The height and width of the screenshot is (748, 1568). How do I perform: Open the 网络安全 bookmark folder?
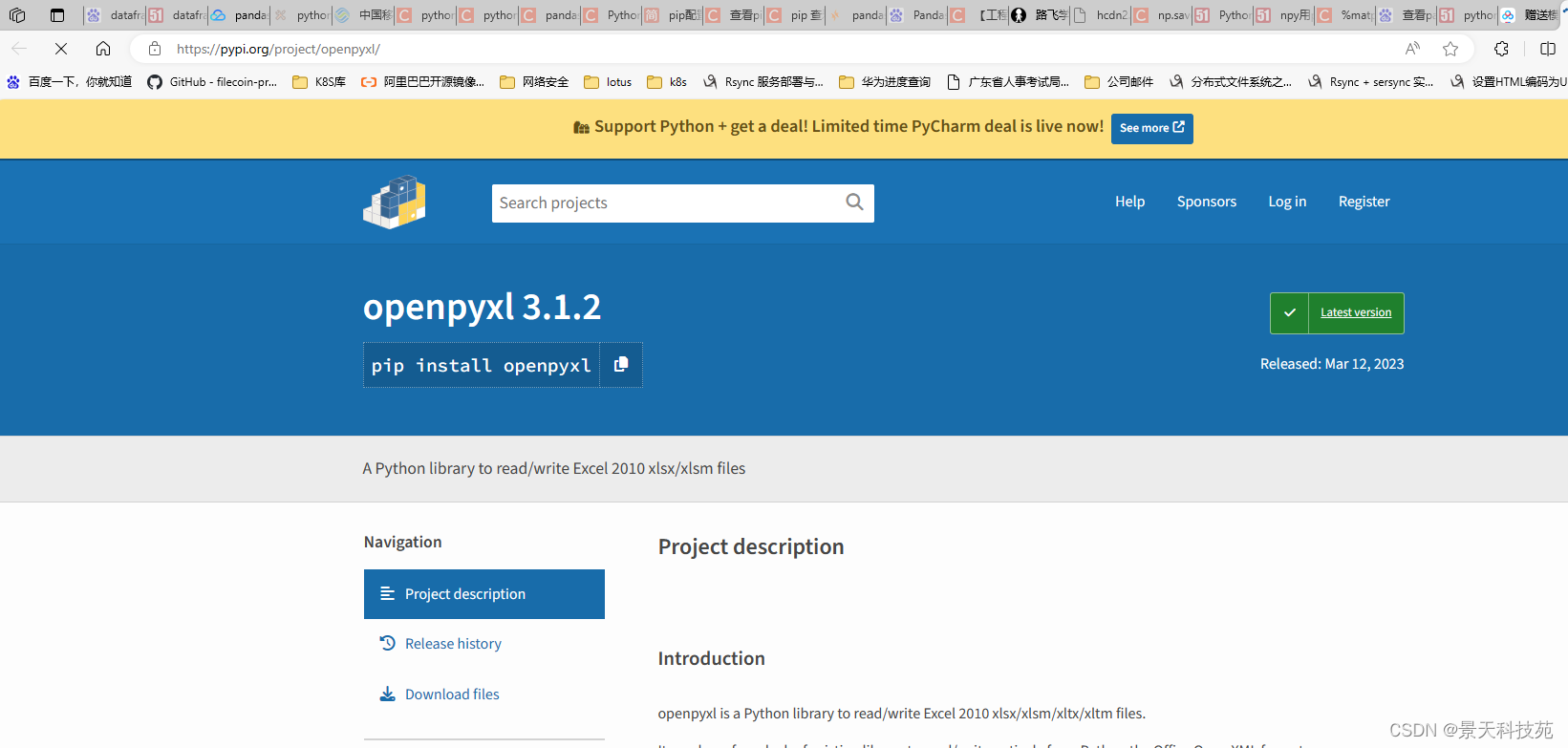coord(534,82)
